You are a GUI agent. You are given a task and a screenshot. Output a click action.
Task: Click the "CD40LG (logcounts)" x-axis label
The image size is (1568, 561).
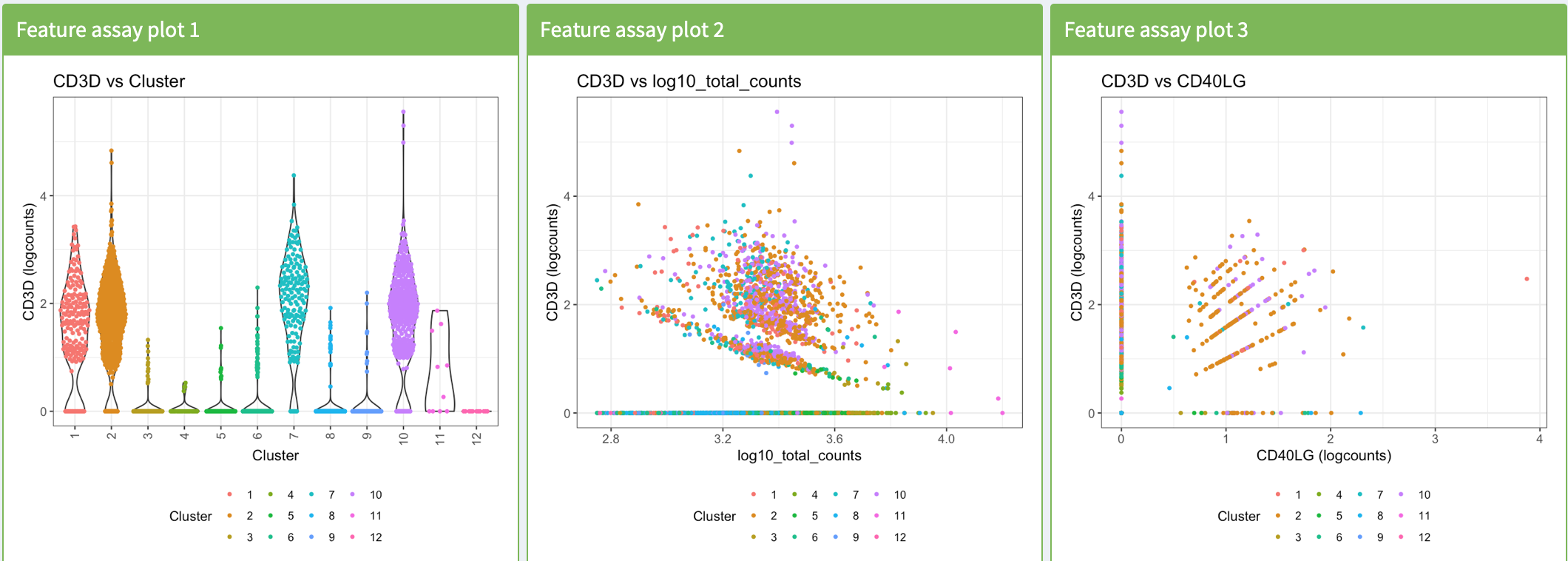1323,456
